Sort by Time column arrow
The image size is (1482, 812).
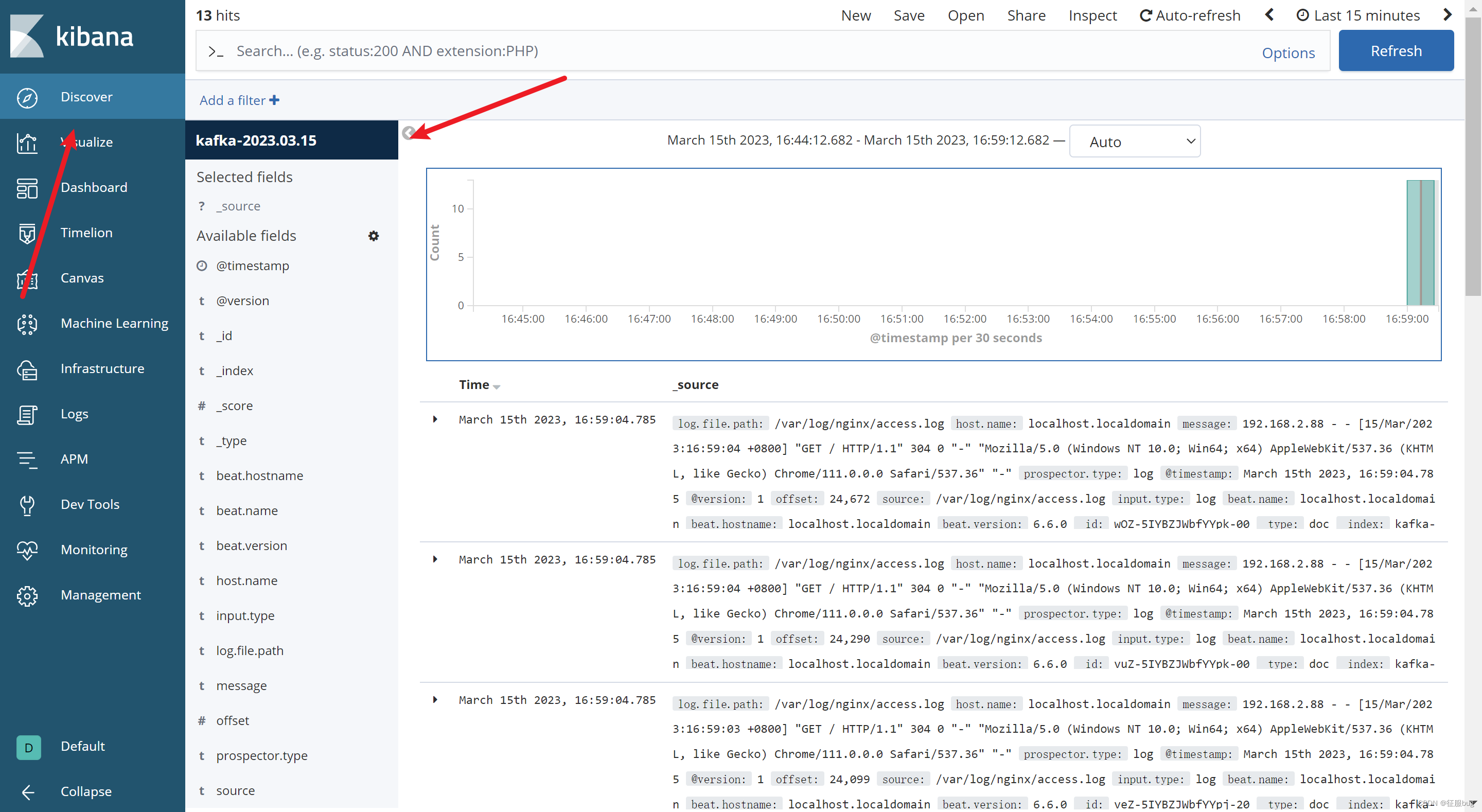click(x=497, y=387)
